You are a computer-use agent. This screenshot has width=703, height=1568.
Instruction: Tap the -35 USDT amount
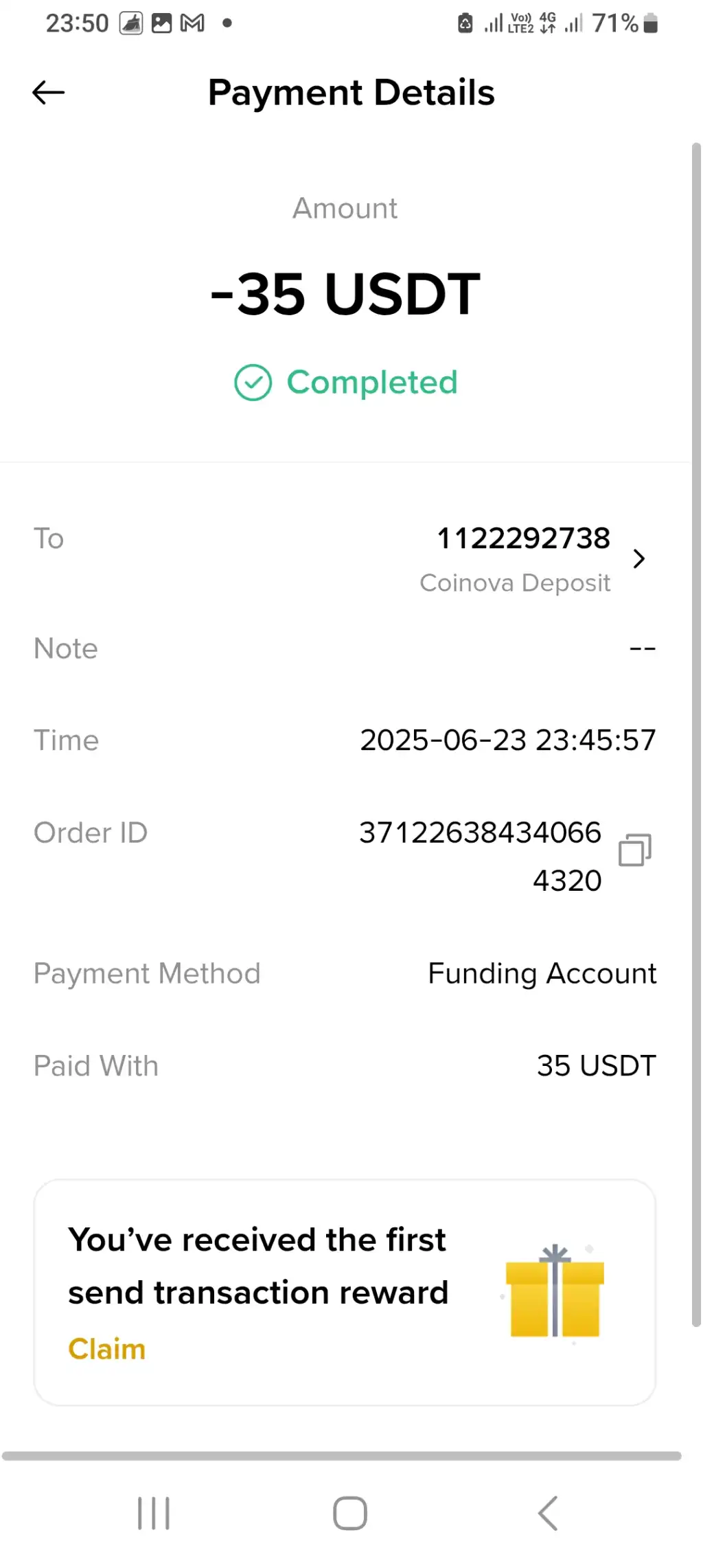[345, 294]
